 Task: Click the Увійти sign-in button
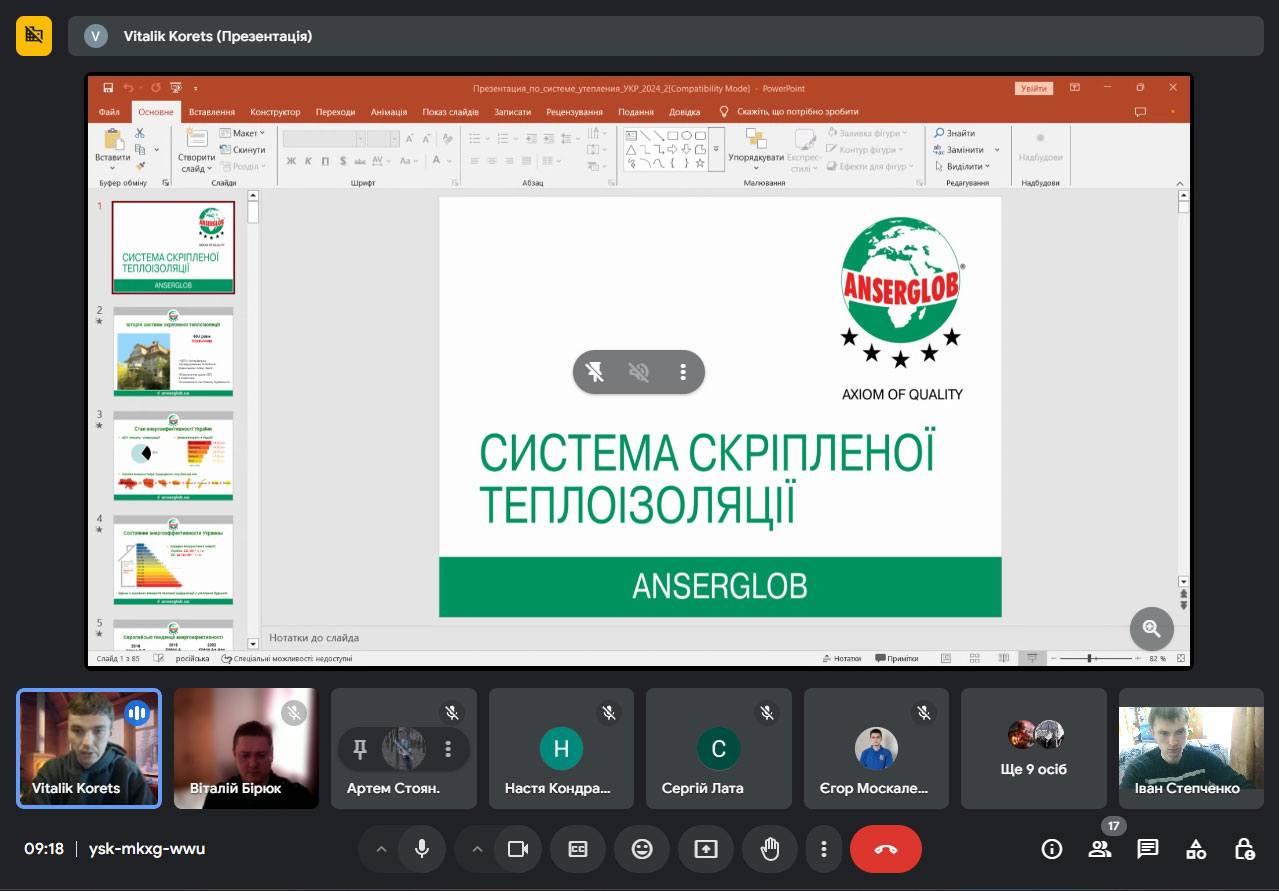pos(1034,88)
